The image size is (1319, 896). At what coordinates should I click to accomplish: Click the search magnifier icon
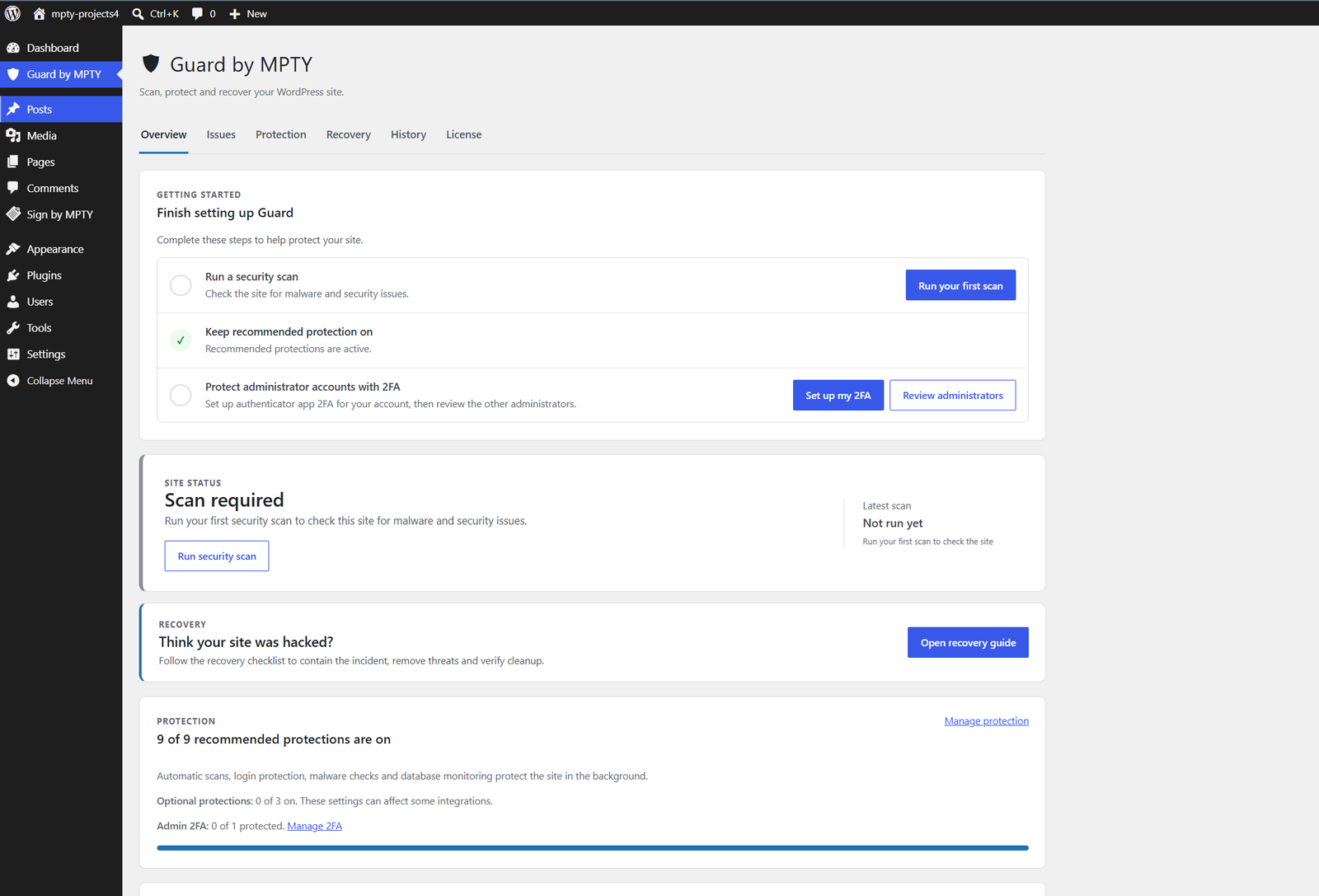[x=138, y=13]
